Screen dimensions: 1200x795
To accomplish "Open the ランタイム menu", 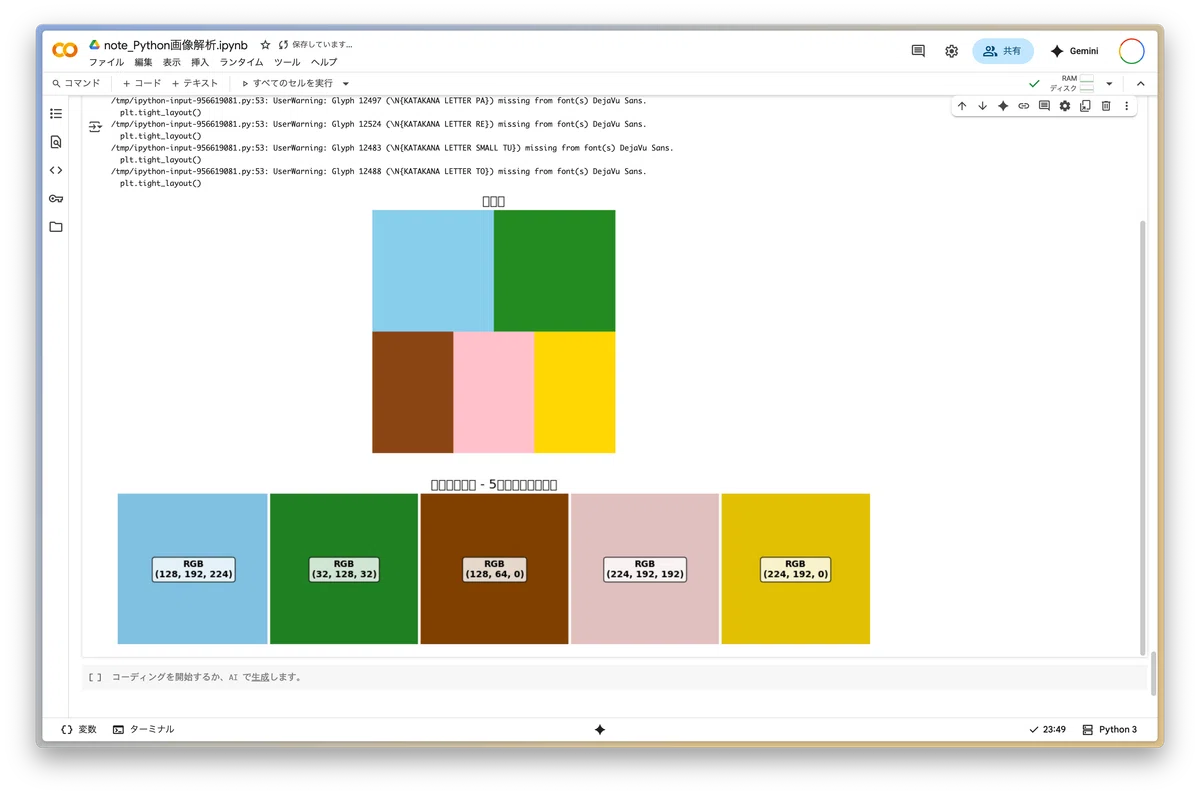I will coord(242,62).
